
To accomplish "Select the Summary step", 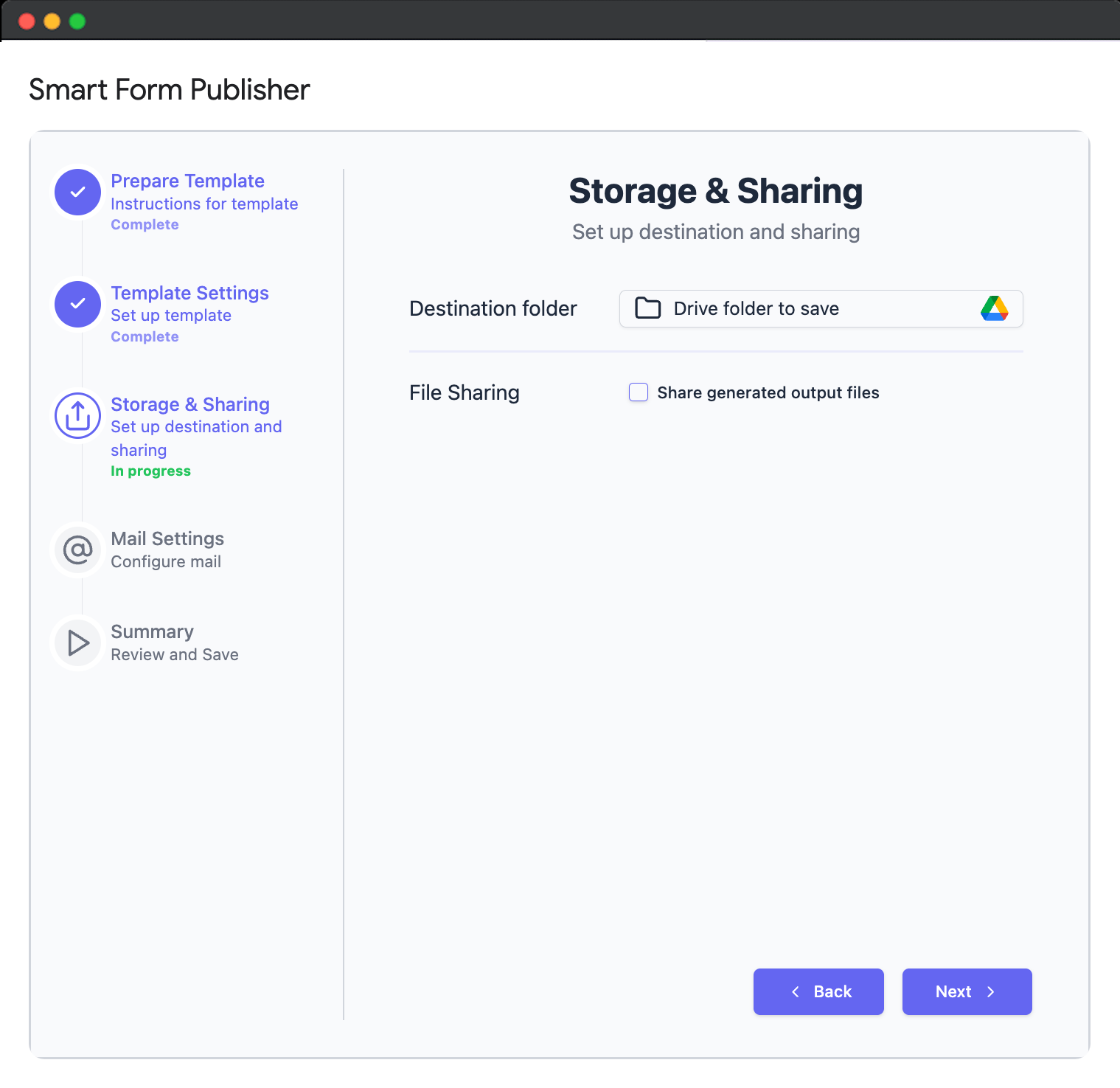I will (x=152, y=631).
